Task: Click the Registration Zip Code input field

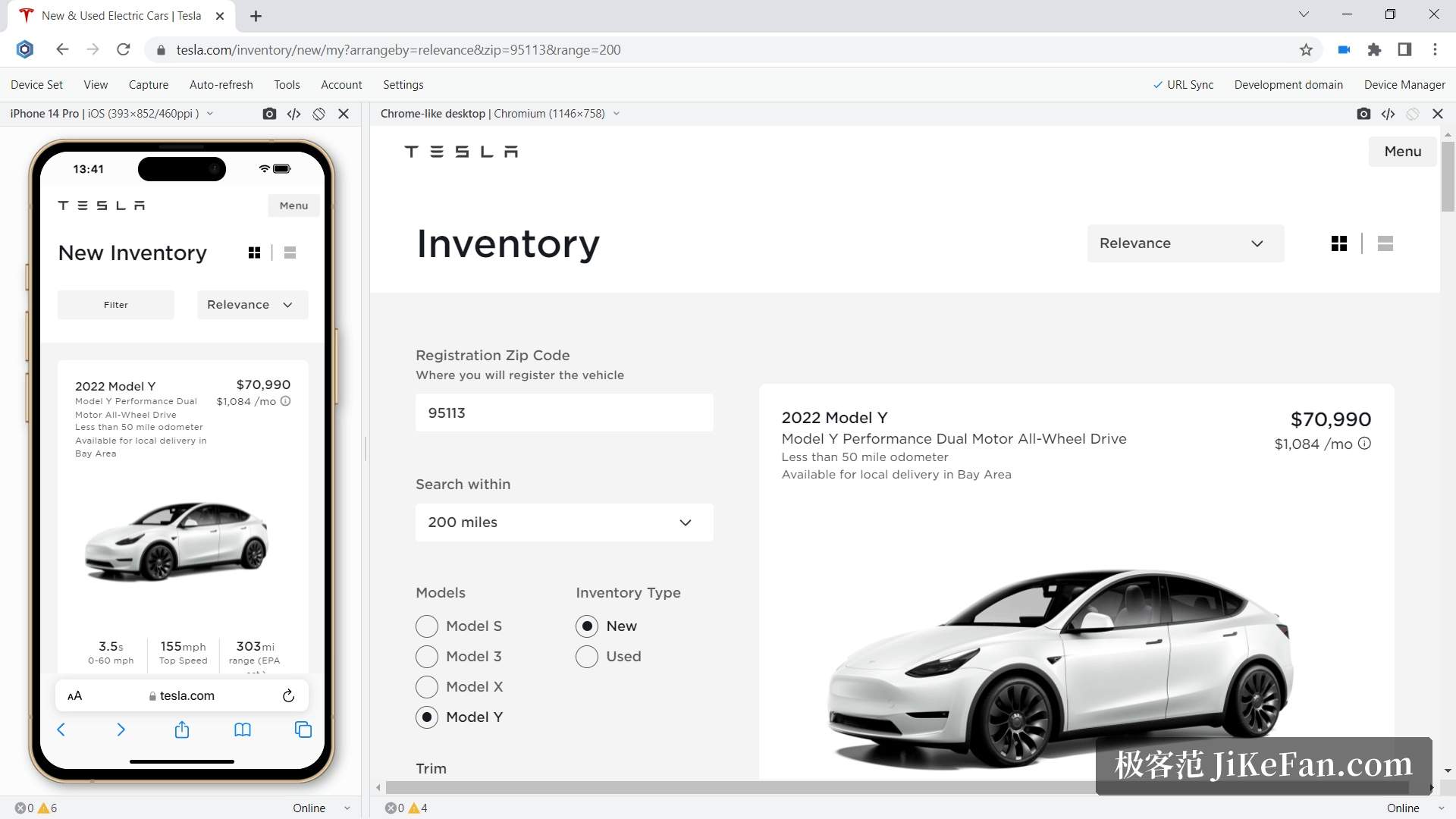Action: click(x=564, y=413)
